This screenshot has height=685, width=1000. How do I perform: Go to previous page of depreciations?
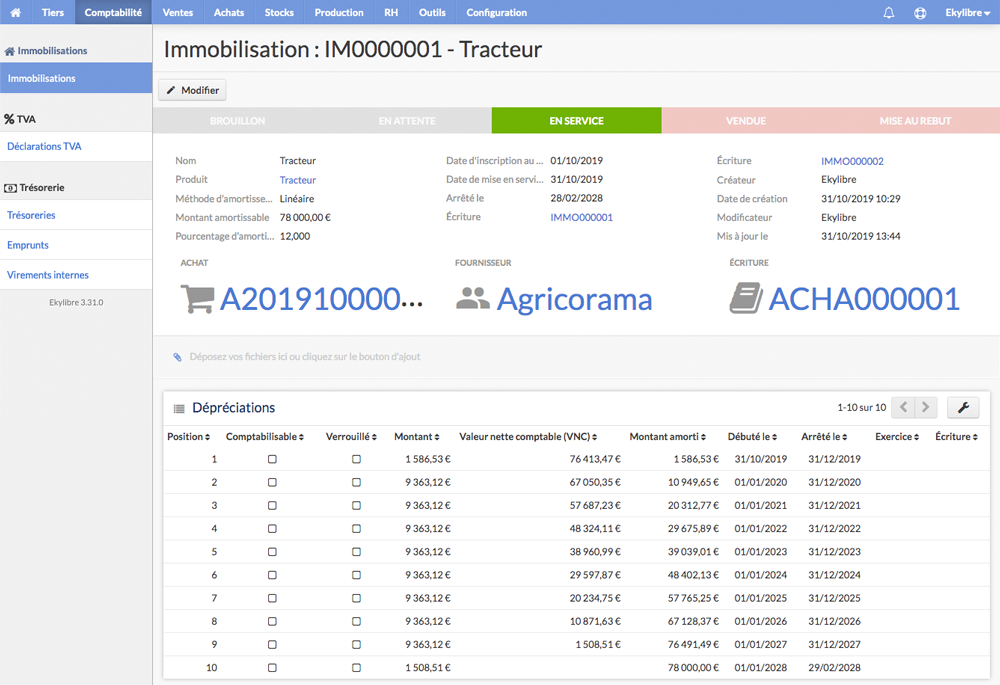coord(903,408)
